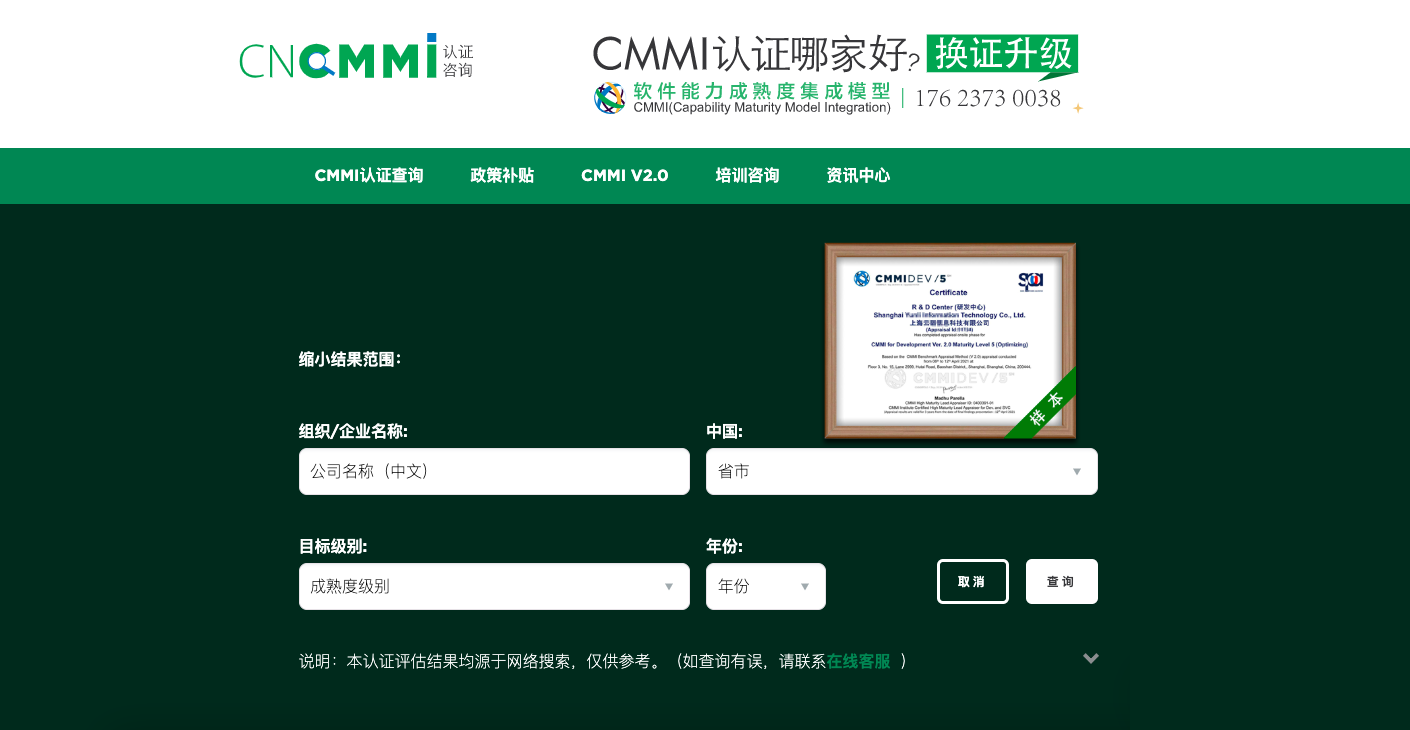
Task: Expand the section with chevron arrow
Action: [x=1091, y=658]
